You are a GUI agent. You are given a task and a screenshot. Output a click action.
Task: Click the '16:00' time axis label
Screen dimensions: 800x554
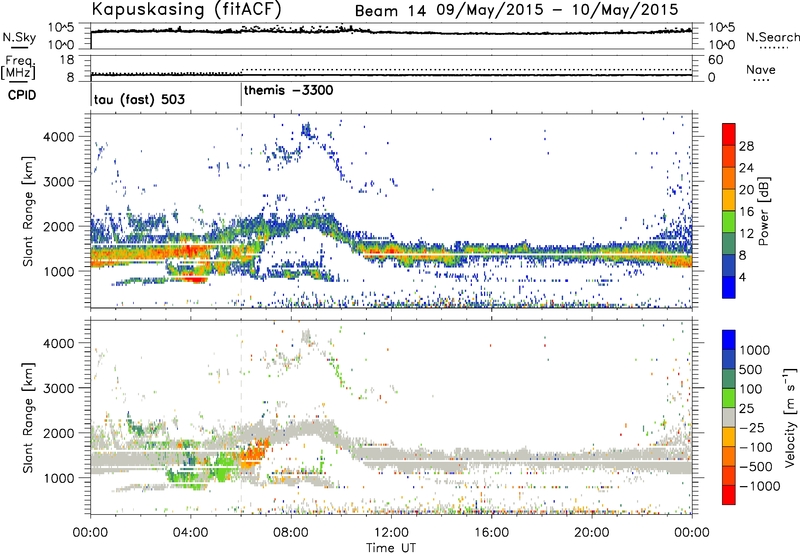click(x=491, y=533)
